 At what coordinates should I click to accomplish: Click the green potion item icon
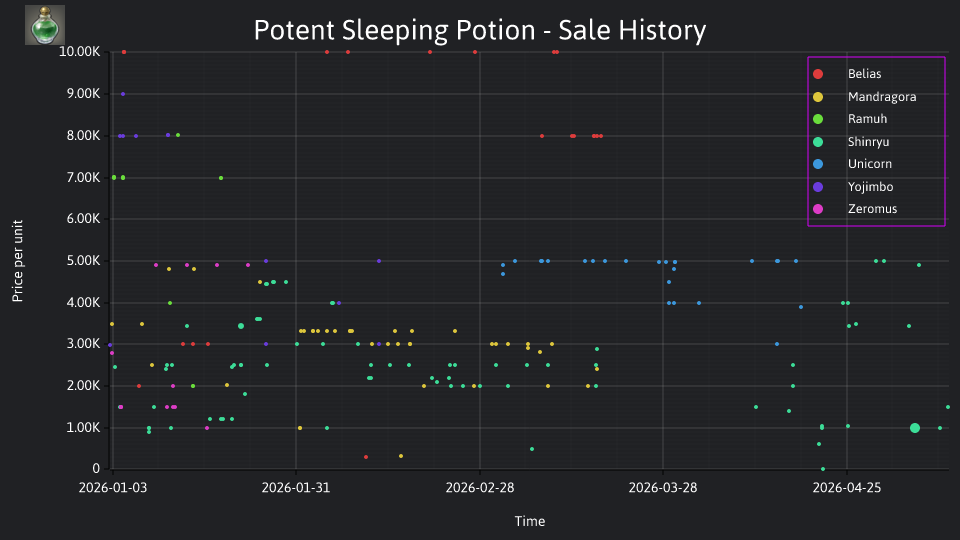coord(45,25)
